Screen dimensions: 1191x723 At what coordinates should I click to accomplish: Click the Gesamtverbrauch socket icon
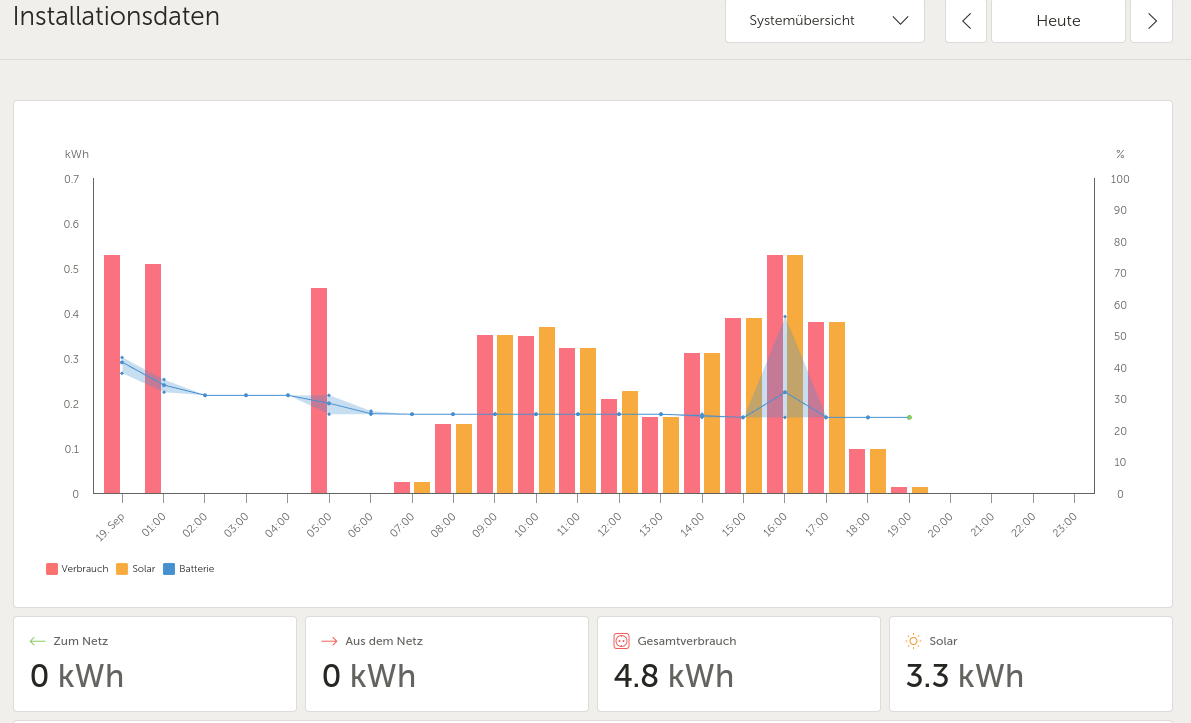pos(621,641)
